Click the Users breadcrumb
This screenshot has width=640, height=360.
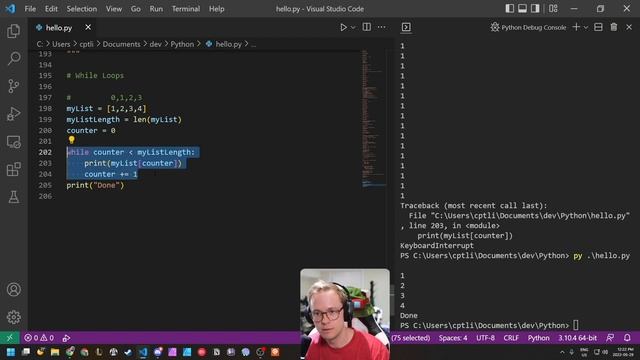coord(61,44)
